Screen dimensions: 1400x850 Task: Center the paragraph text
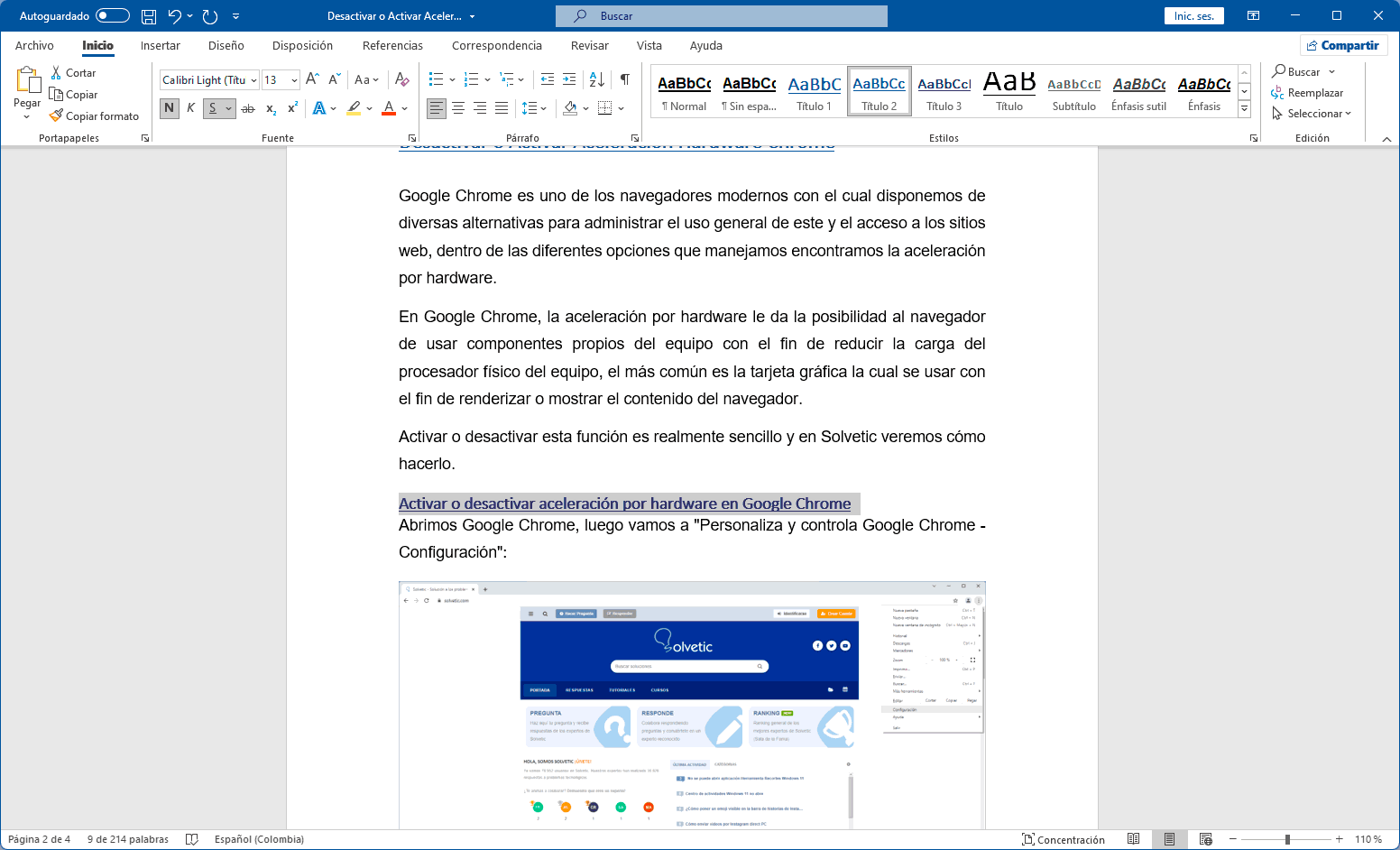pyautogui.click(x=458, y=108)
